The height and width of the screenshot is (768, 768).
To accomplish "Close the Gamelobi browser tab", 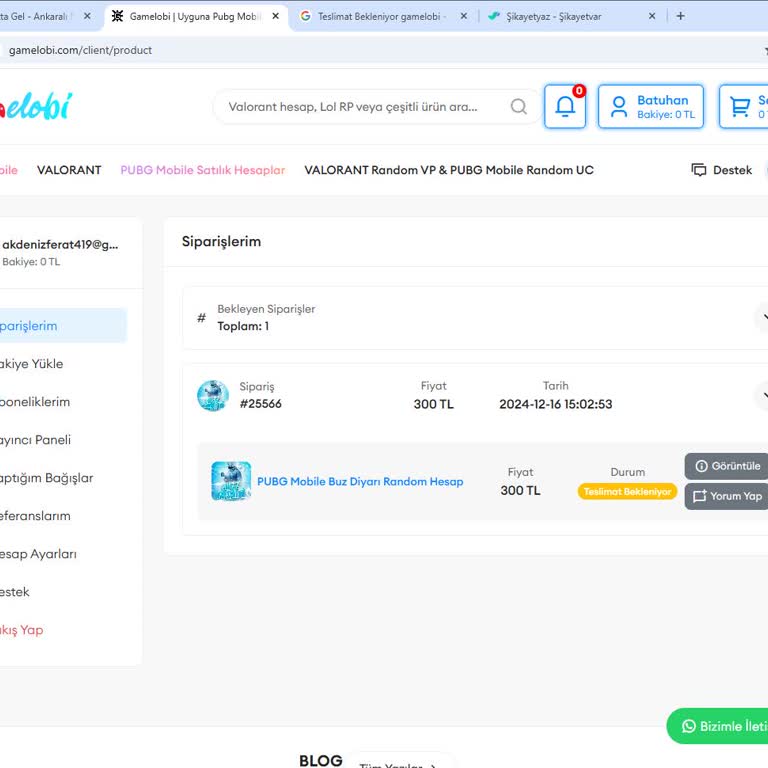I will click(x=276, y=16).
